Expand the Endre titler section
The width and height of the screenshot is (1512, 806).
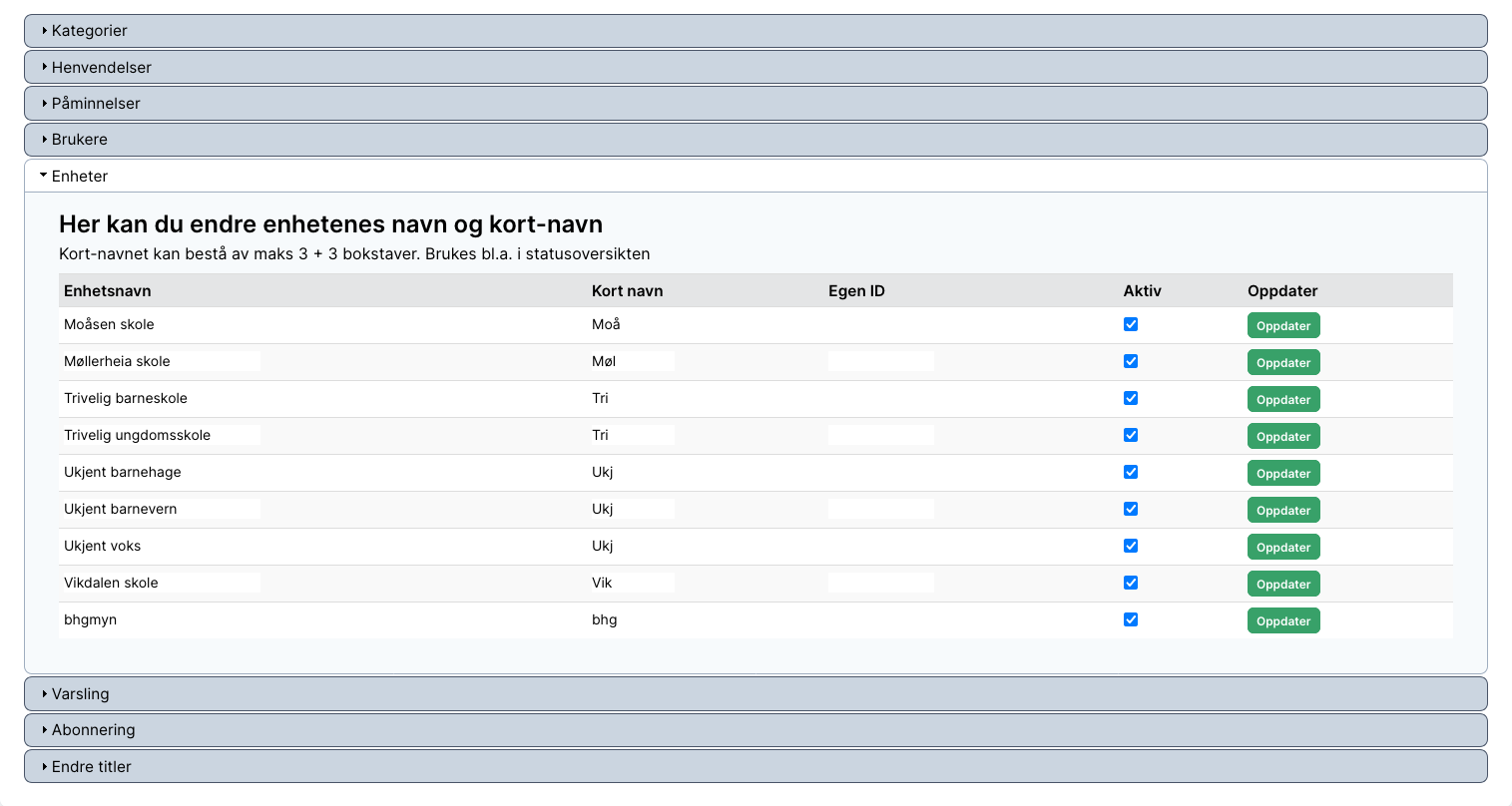click(756, 767)
